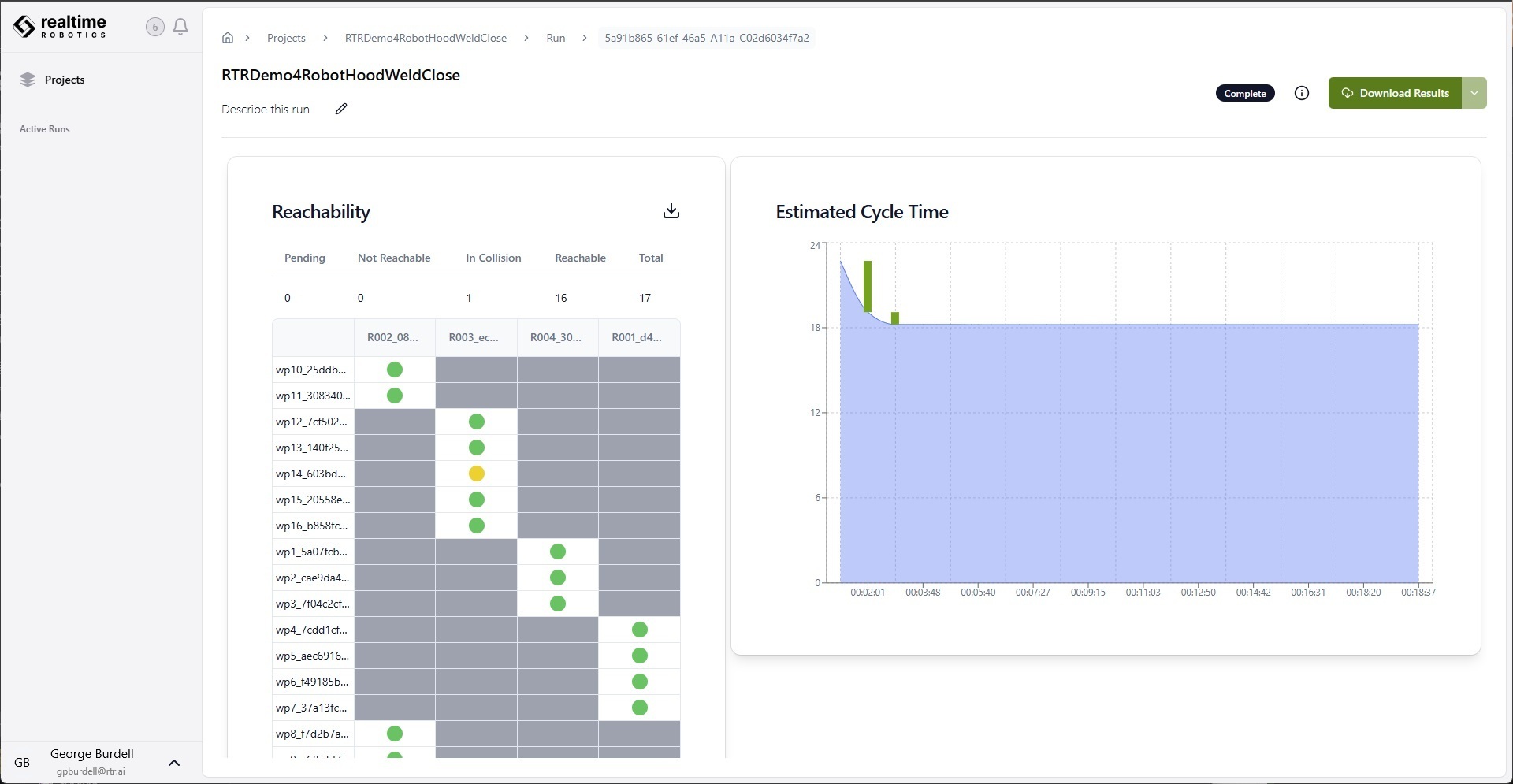Click the notification count badge showing 6

pyautogui.click(x=155, y=27)
